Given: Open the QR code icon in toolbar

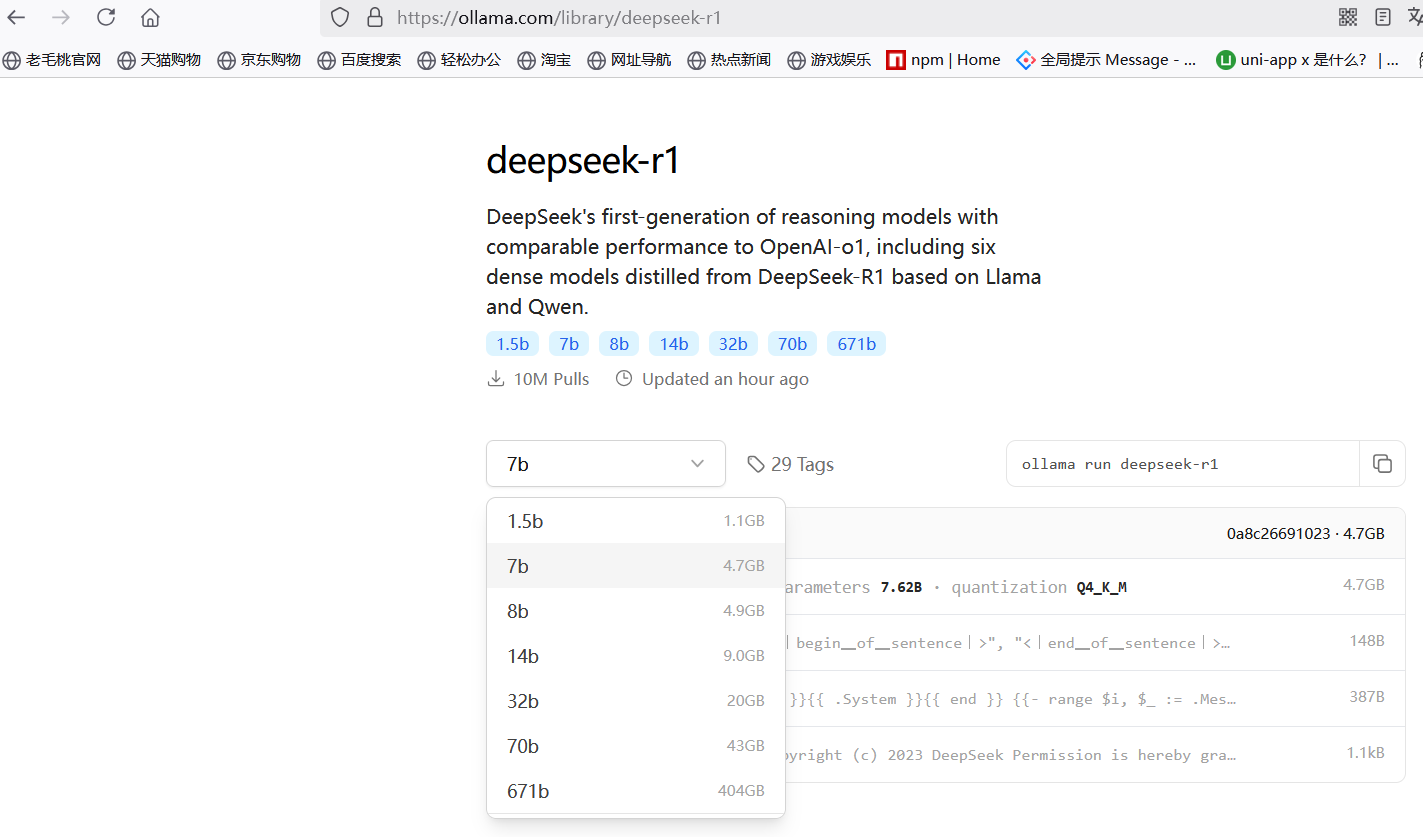Looking at the screenshot, I should [1348, 17].
